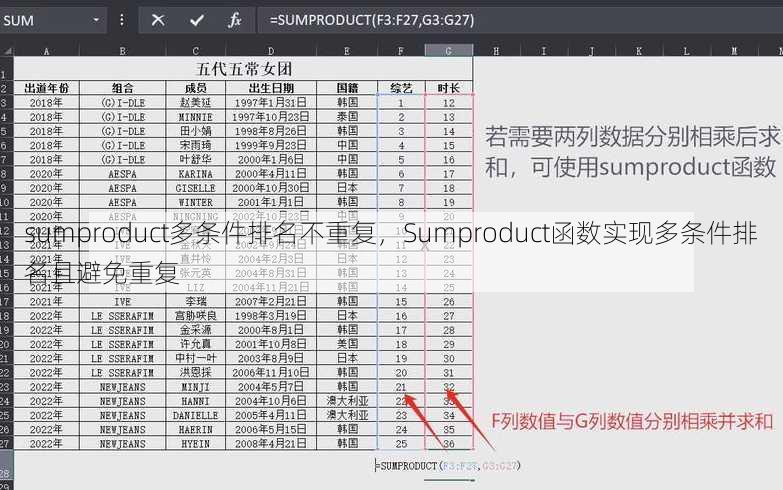Select the highlighted column G header
The height and width of the screenshot is (490, 783).
(448, 50)
